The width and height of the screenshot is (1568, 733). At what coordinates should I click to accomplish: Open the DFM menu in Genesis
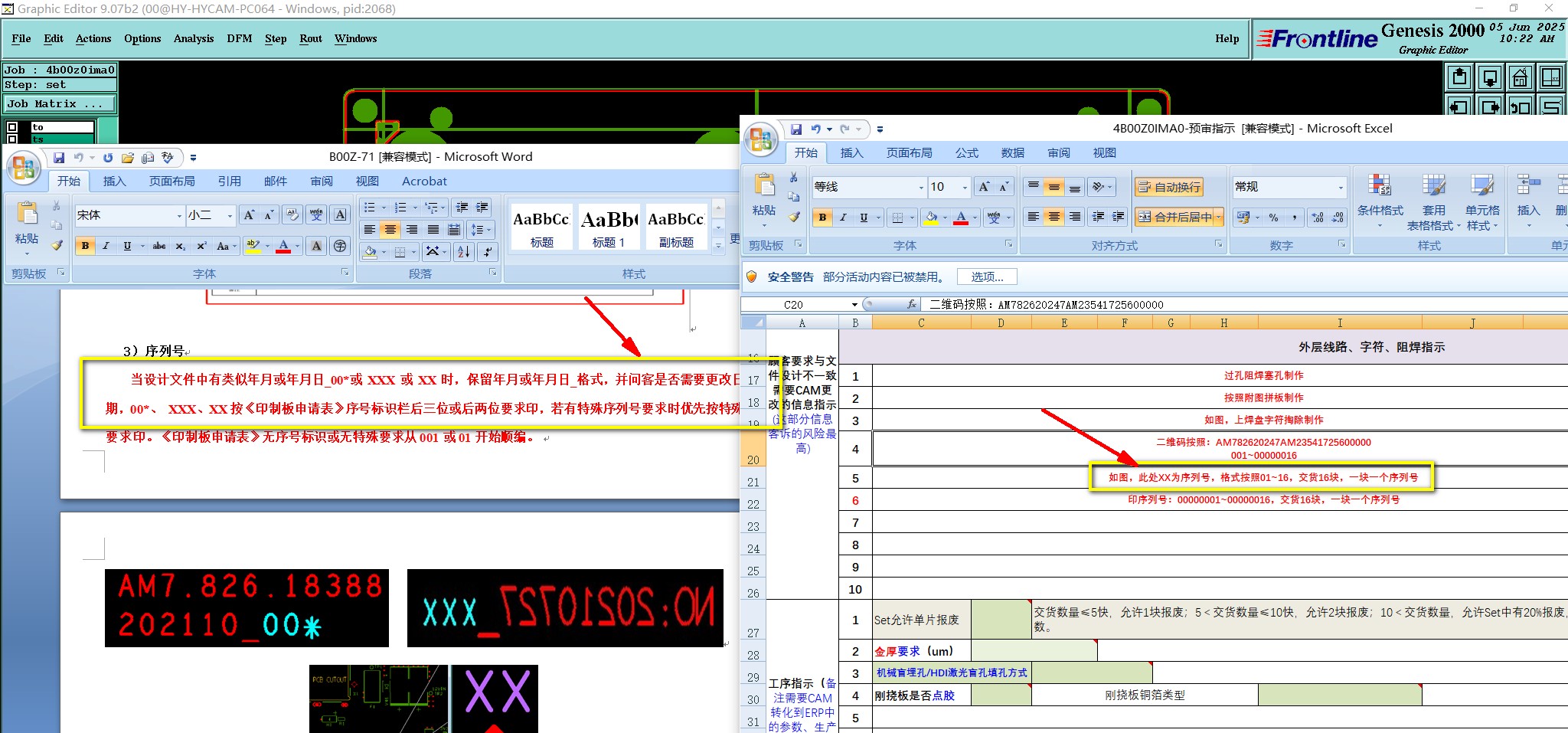pos(239,39)
